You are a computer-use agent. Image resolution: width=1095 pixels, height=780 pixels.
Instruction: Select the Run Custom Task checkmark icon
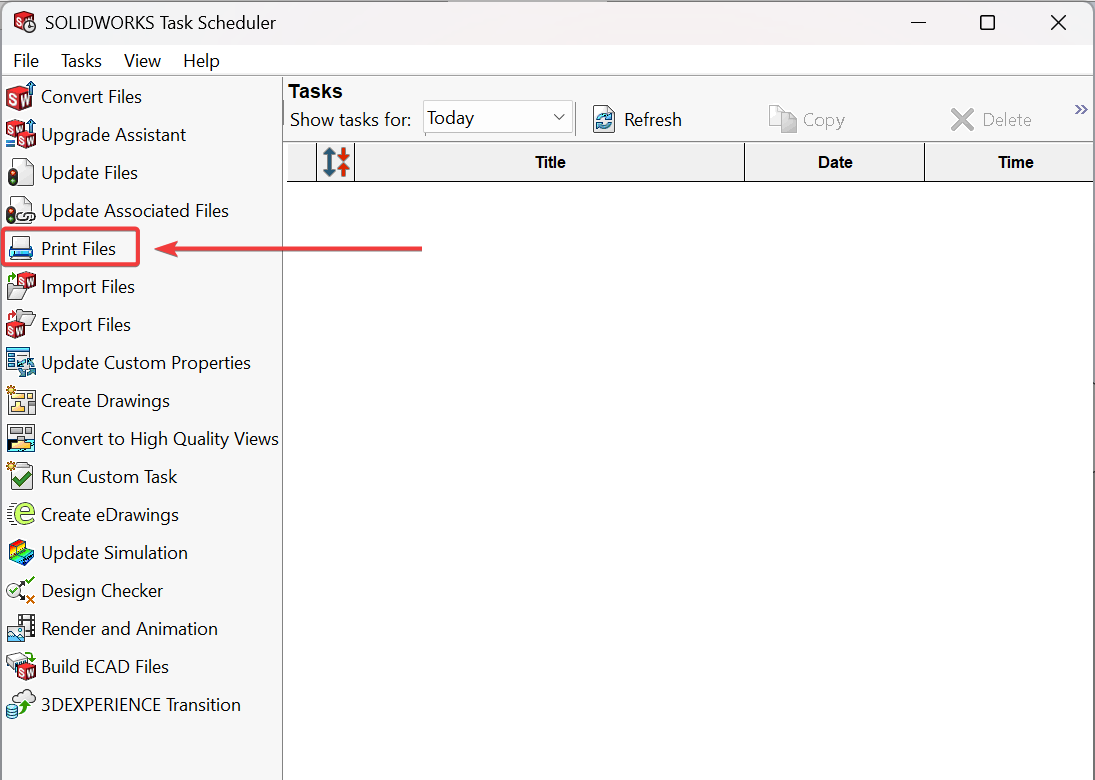[x=20, y=476]
